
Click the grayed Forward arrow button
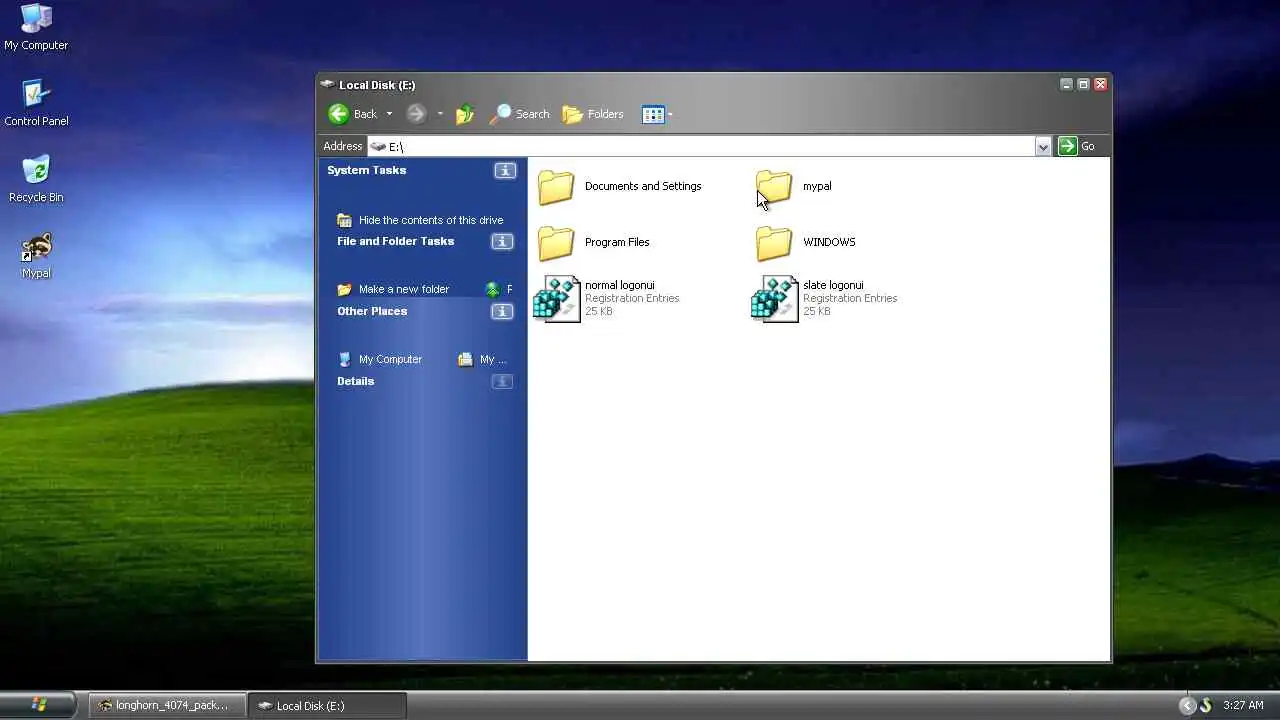tap(416, 114)
